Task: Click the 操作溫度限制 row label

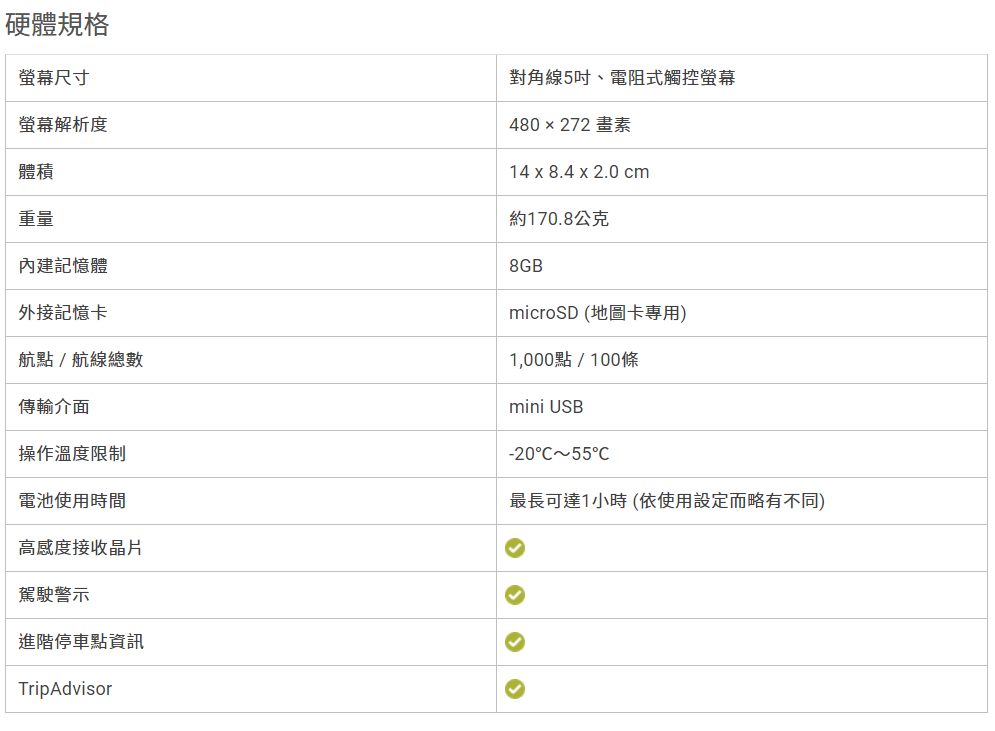Action: 72,454
